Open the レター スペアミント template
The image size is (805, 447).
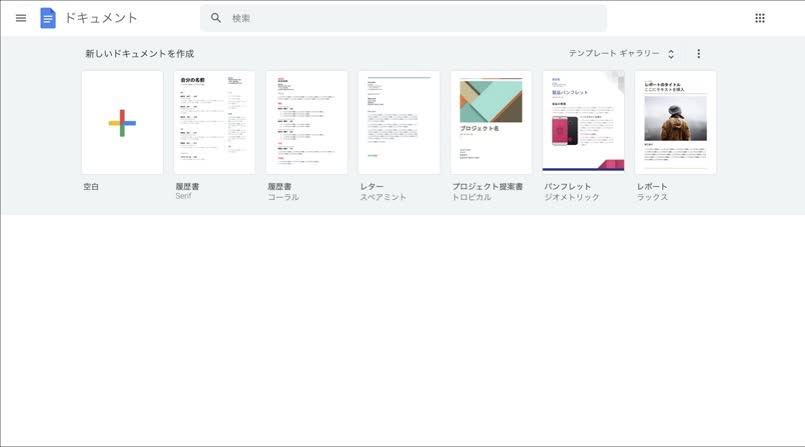click(399, 123)
